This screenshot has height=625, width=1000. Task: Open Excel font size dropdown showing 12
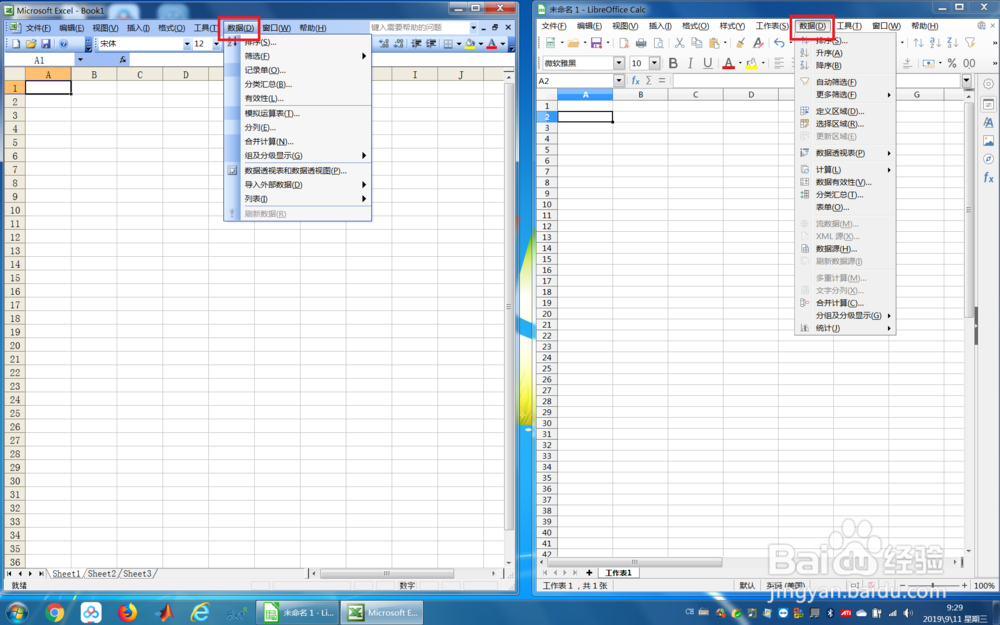pyautogui.click(x=216, y=44)
